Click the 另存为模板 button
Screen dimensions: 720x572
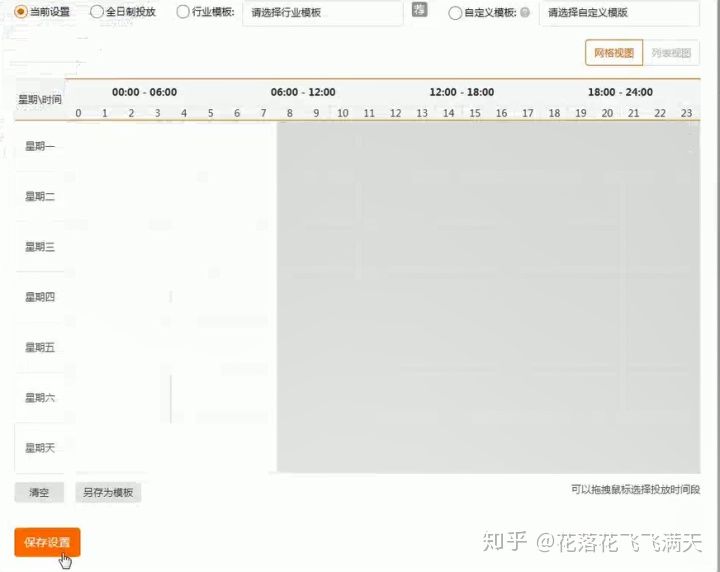click(108, 493)
